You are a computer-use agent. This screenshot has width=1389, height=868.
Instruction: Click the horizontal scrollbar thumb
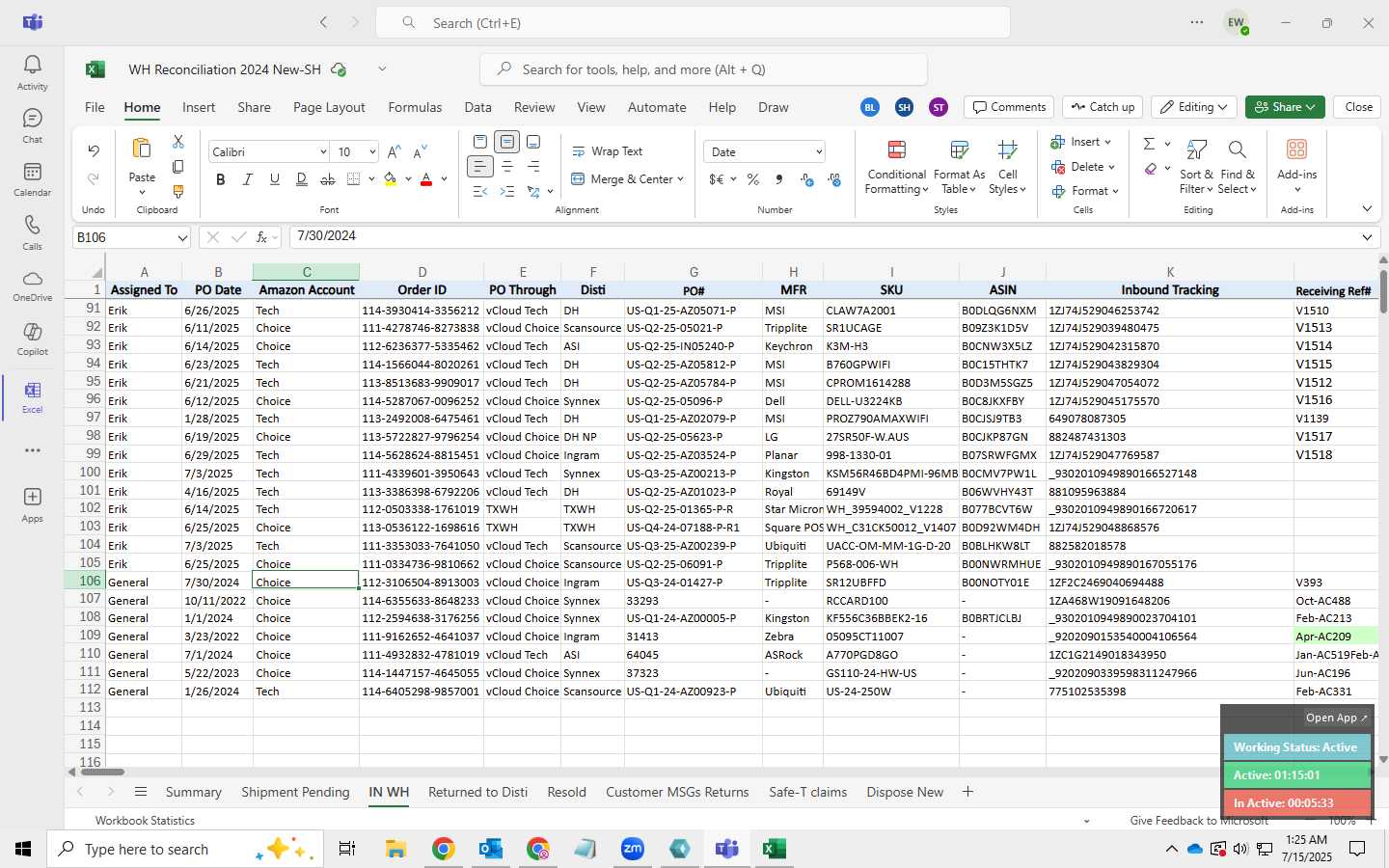pos(101,772)
